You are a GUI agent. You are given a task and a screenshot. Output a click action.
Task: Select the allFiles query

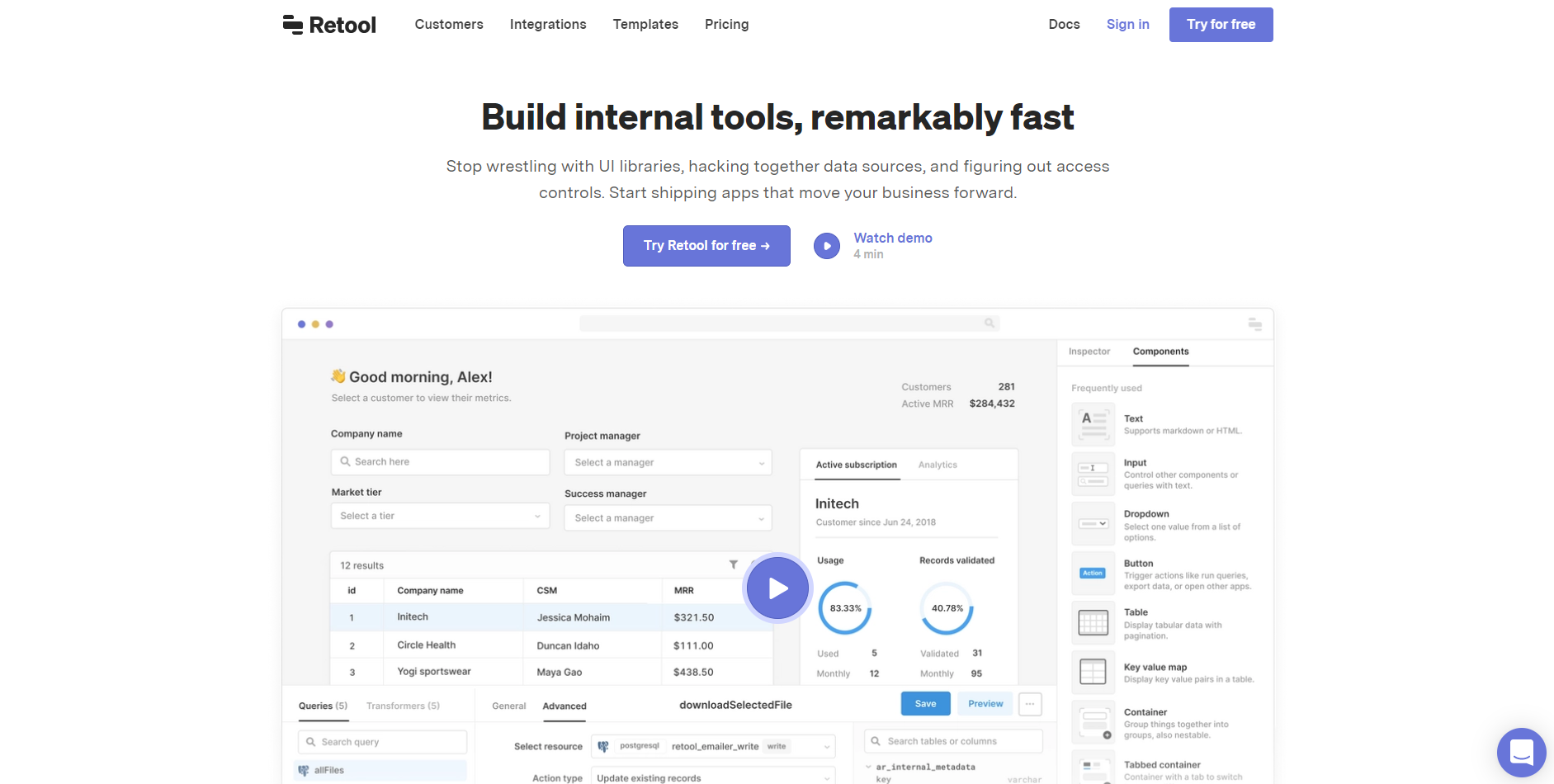click(x=381, y=770)
